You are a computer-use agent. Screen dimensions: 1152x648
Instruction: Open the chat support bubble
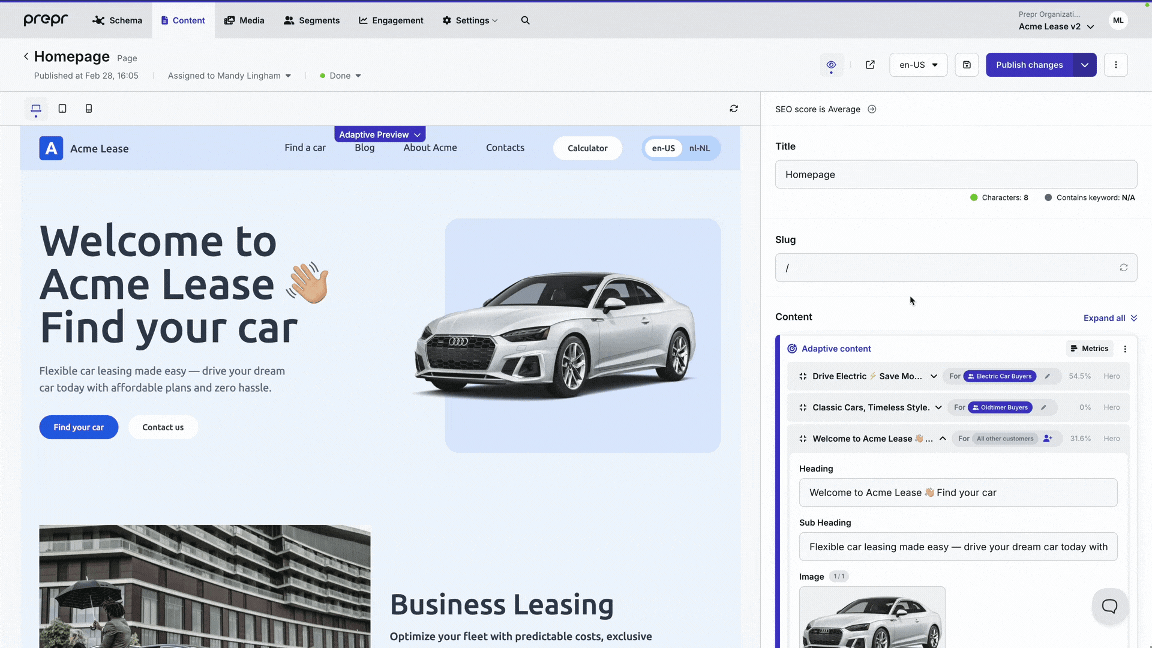click(1109, 606)
